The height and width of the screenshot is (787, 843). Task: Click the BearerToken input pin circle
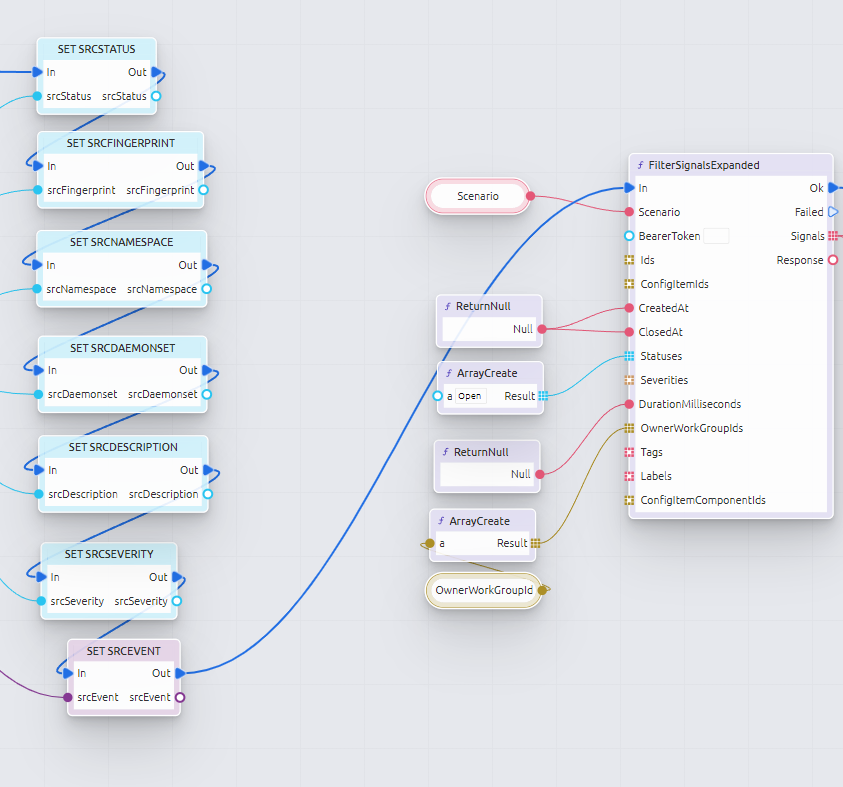[629, 236]
